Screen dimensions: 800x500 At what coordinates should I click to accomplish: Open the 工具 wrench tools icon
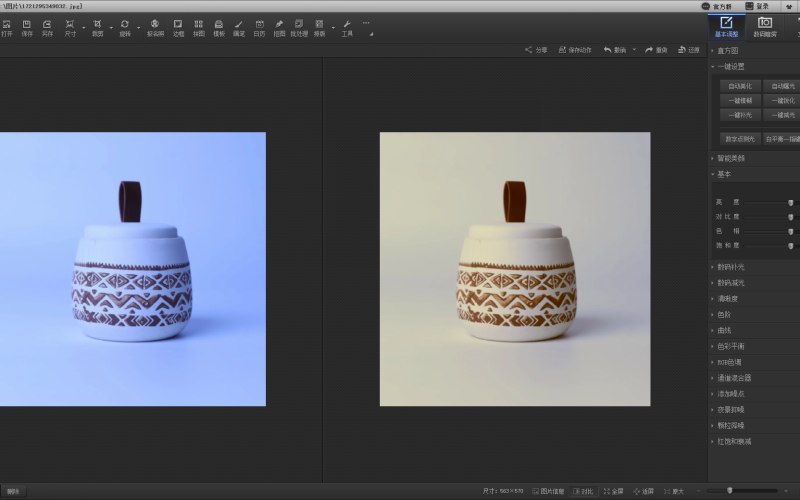(347, 28)
